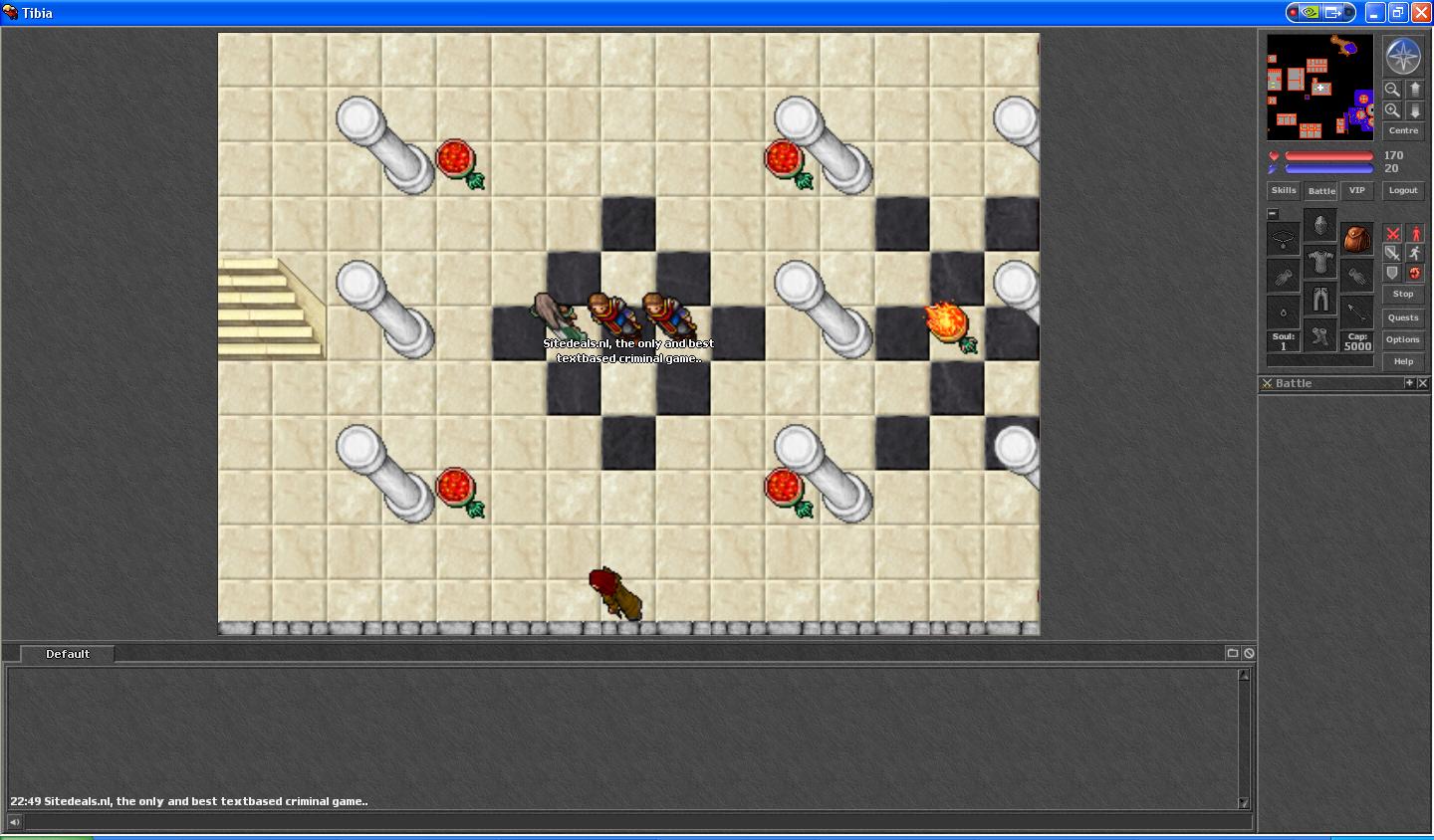The height and width of the screenshot is (840, 1434).
Task: Close the Battle panel
Action: pos(1423,383)
